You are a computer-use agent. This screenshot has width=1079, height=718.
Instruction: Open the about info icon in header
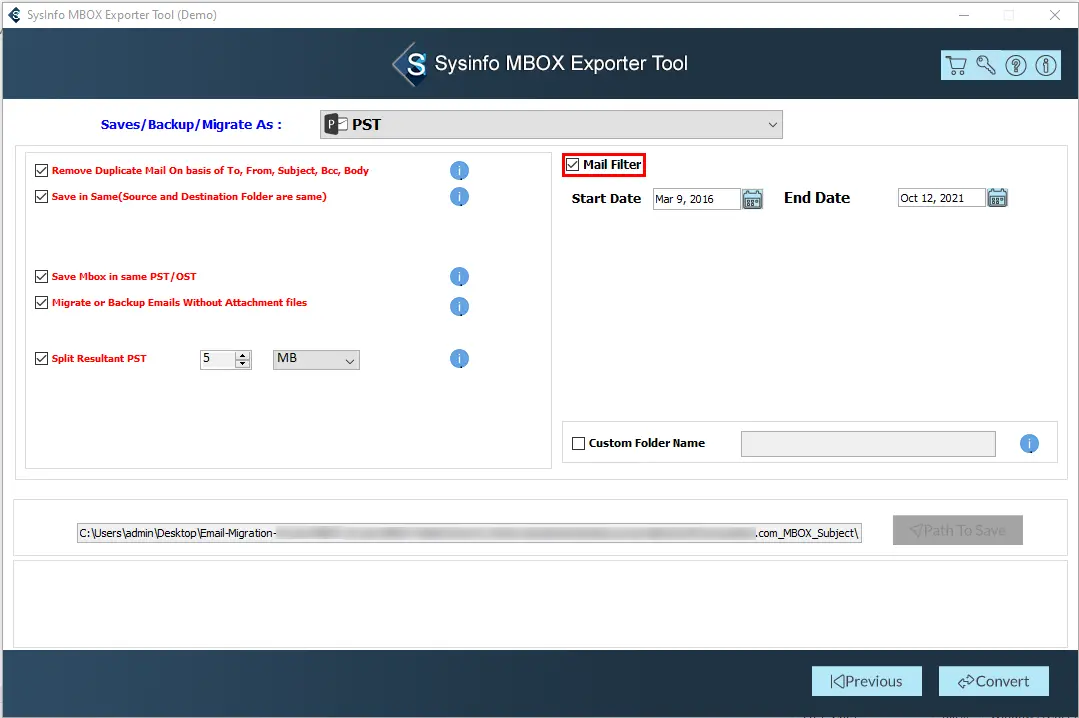pyautogui.click(x=1046, y=65)
